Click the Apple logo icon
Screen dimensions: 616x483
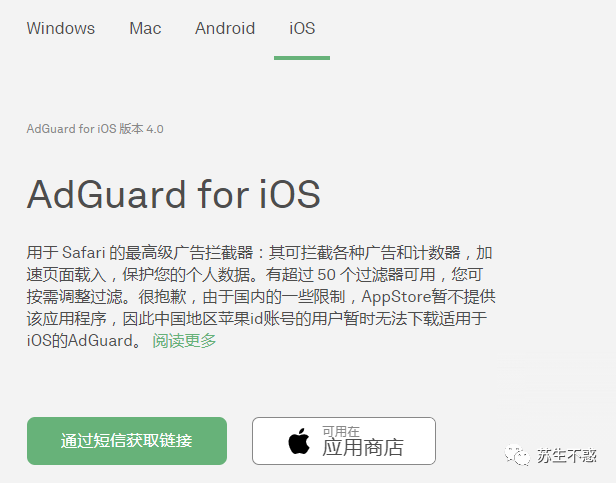(299, 441)
